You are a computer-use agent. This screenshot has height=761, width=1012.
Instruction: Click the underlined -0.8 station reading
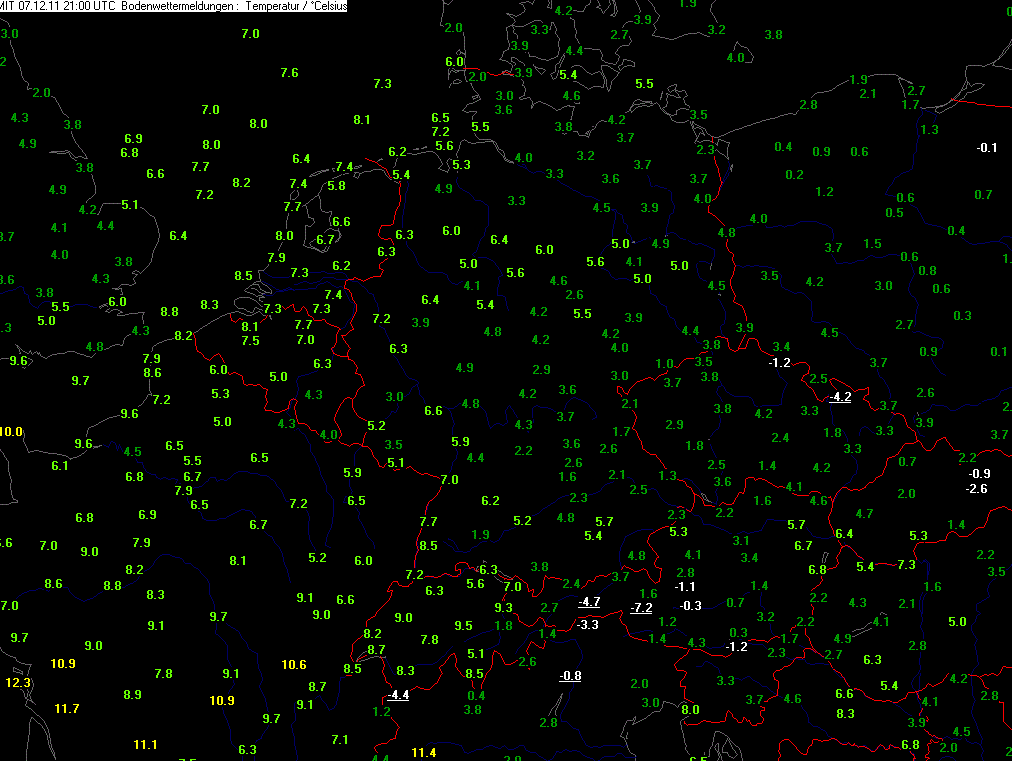(571, 676)
